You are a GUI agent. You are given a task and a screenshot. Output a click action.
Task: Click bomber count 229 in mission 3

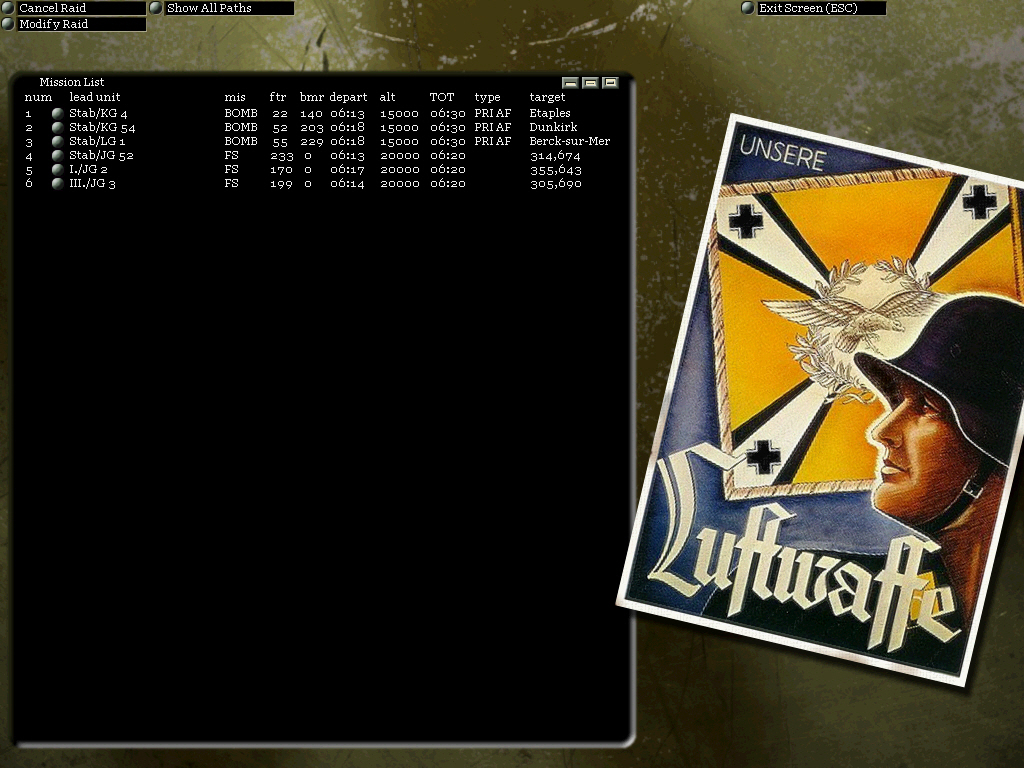click(x=312, y=142)
